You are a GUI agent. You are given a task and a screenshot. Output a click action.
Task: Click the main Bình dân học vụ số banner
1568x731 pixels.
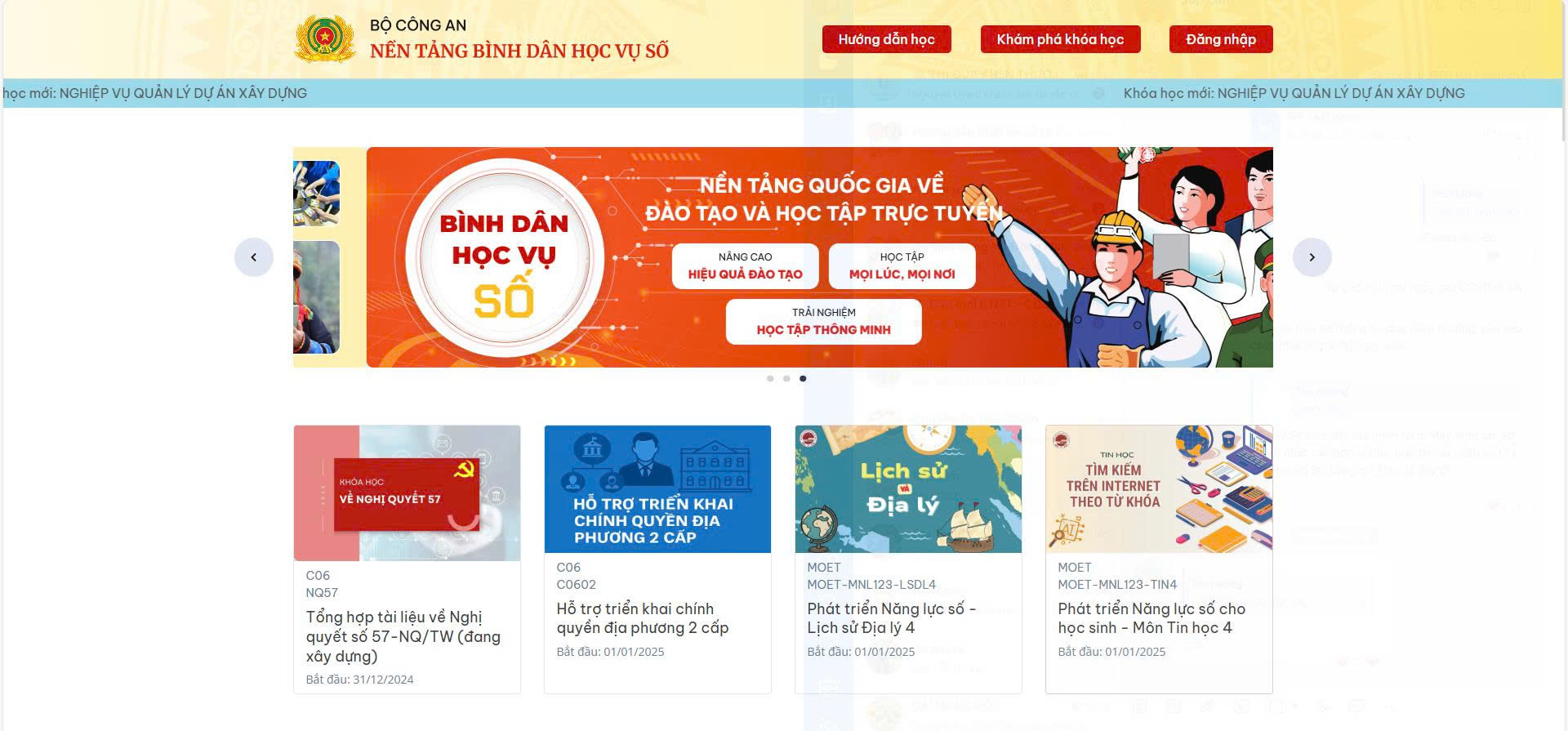click(x=819, y=257)
